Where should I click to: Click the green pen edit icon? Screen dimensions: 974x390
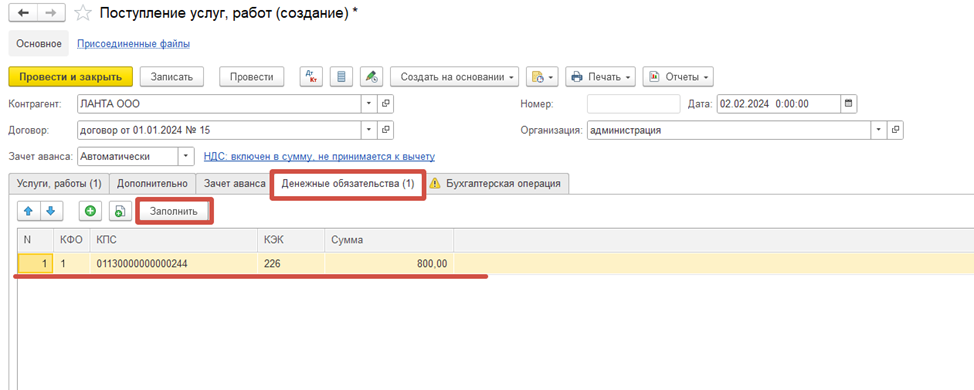[x=371, y=77]
